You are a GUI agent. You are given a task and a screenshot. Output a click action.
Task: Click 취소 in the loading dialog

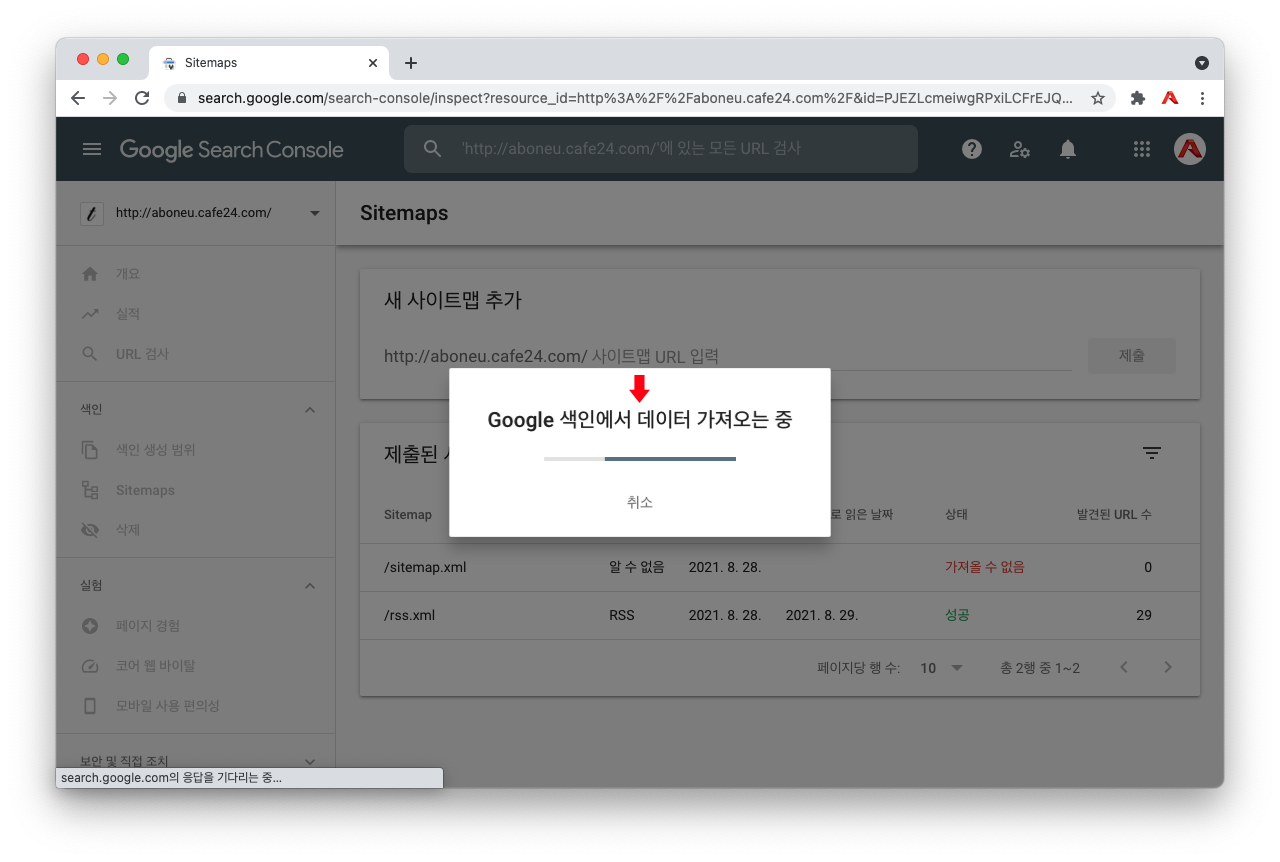click(x=640, y=502)
